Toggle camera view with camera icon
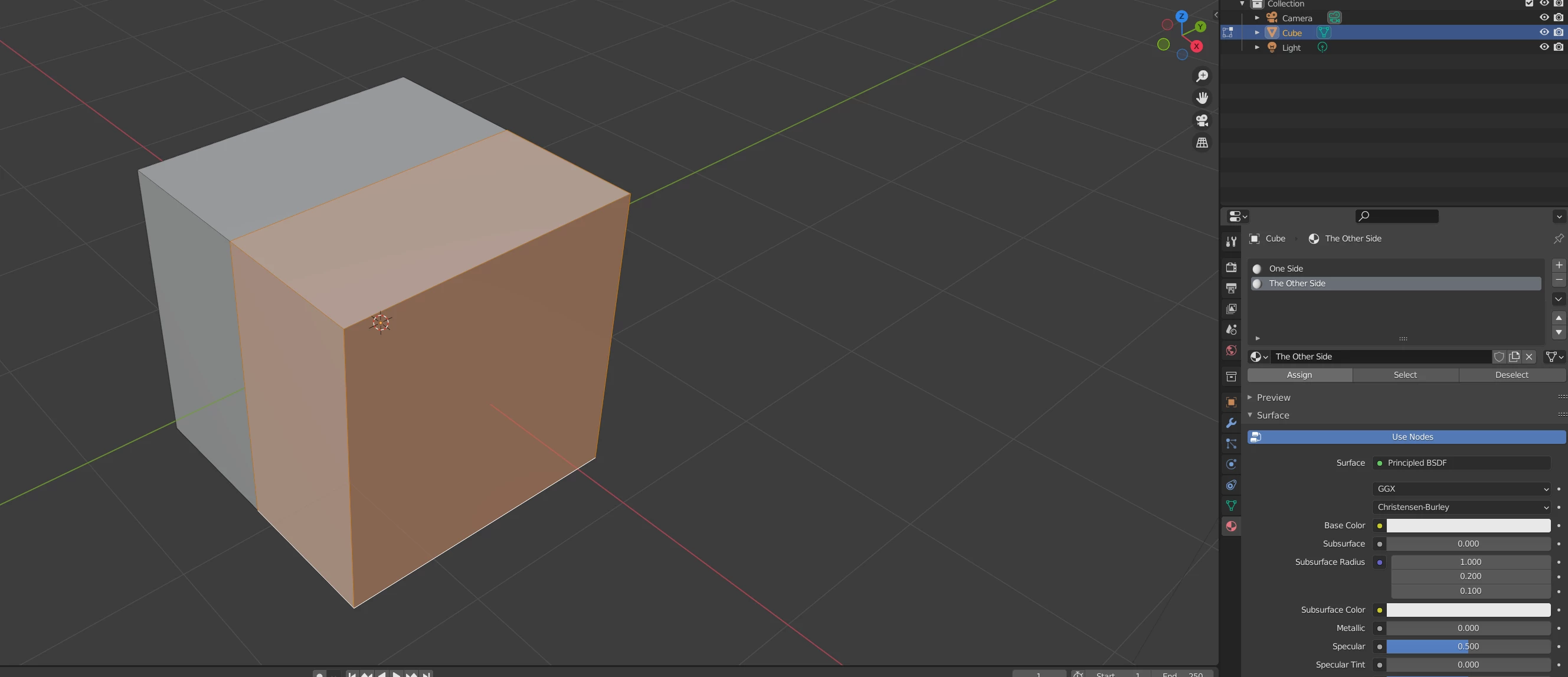 pyautogui.click(x=1202, y=120)
